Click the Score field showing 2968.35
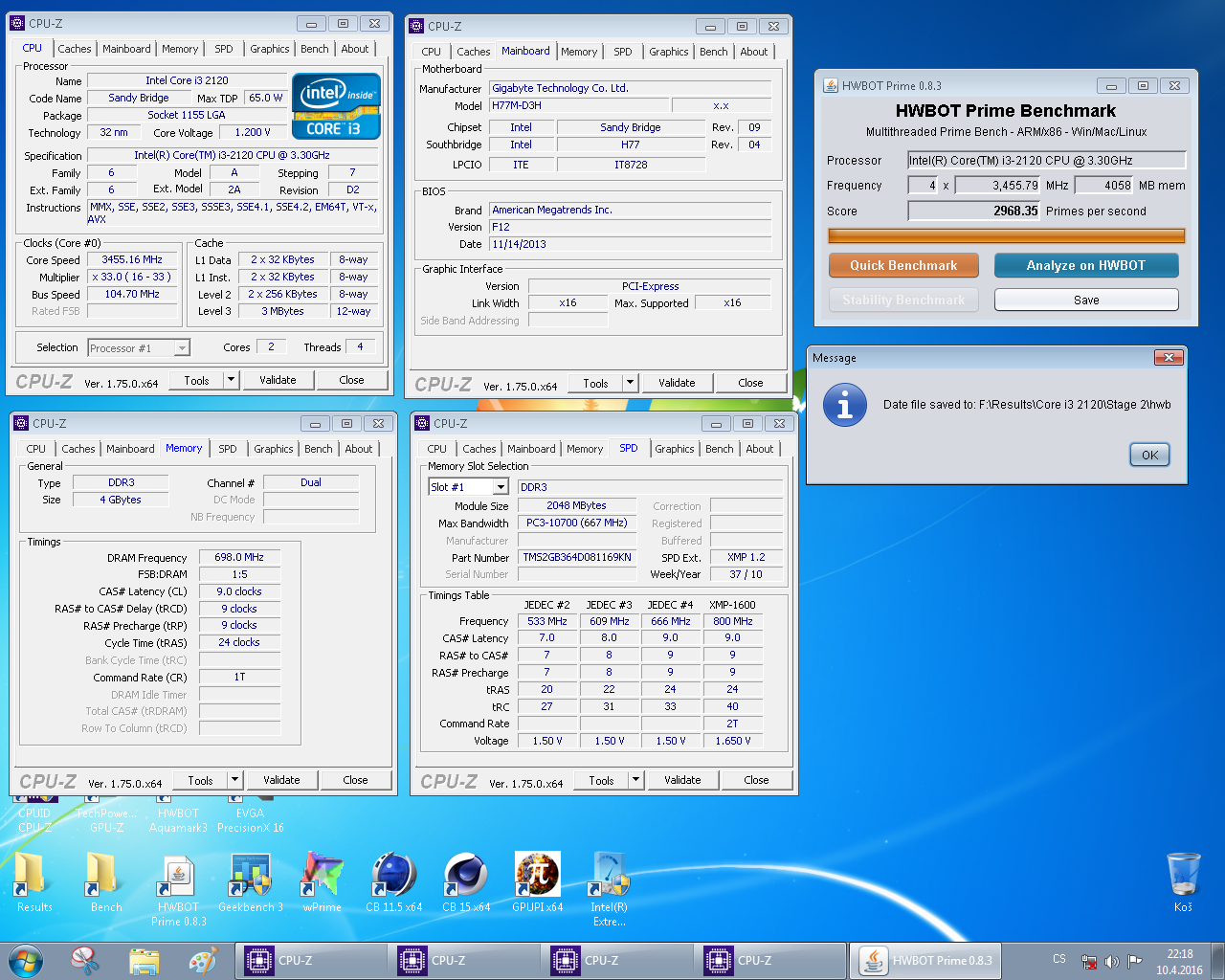The width and height of the screenshot is (1225, 980). click(x=973, y=211)
